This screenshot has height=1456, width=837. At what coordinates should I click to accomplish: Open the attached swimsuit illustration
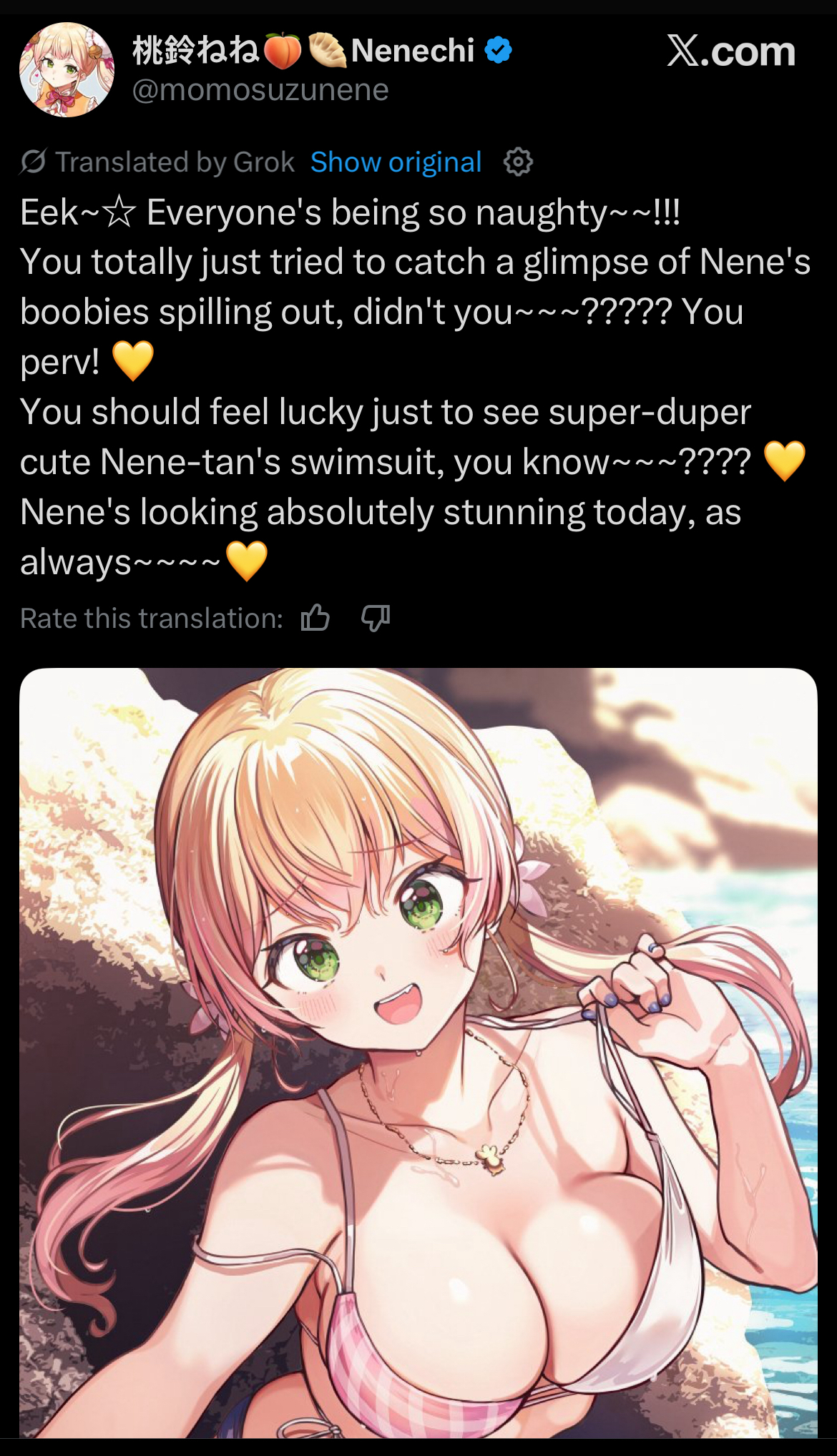[x=418, y=1053]
